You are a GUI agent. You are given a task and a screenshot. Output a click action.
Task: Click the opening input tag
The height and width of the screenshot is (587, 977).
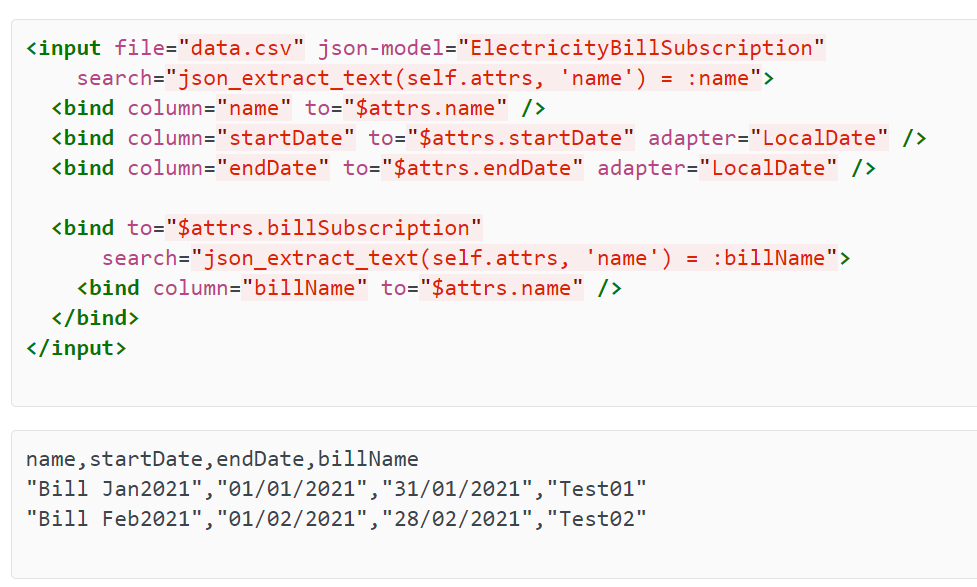coord(64,48)
